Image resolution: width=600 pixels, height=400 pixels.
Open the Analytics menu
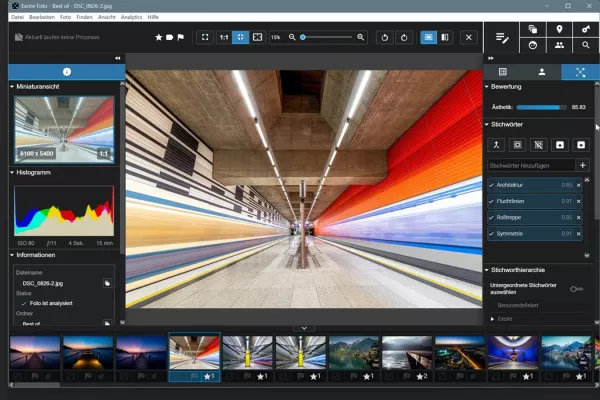[x=131, y=17]
